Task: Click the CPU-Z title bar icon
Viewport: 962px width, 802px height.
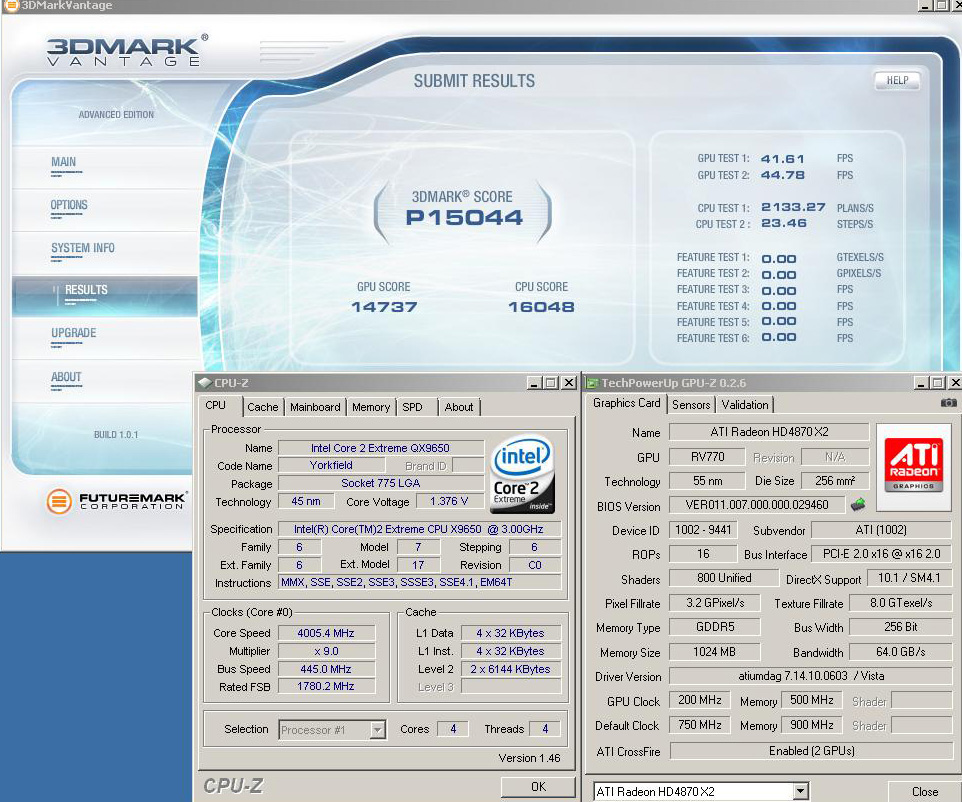Action: [204, 383]
